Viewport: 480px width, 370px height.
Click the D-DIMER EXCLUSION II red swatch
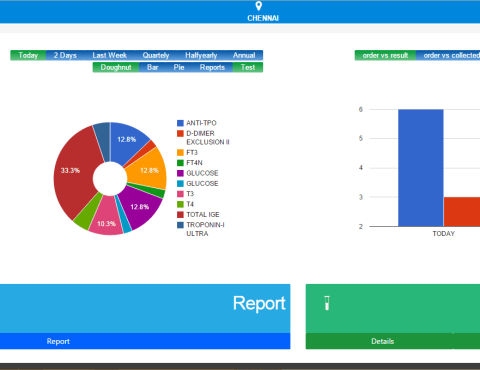[180, 133]
